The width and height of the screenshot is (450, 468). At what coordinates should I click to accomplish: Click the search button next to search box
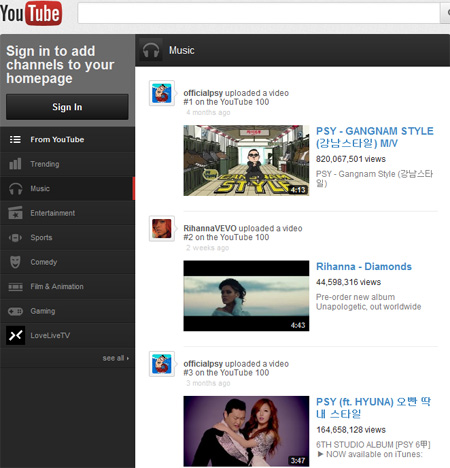[x=446, y=13]
